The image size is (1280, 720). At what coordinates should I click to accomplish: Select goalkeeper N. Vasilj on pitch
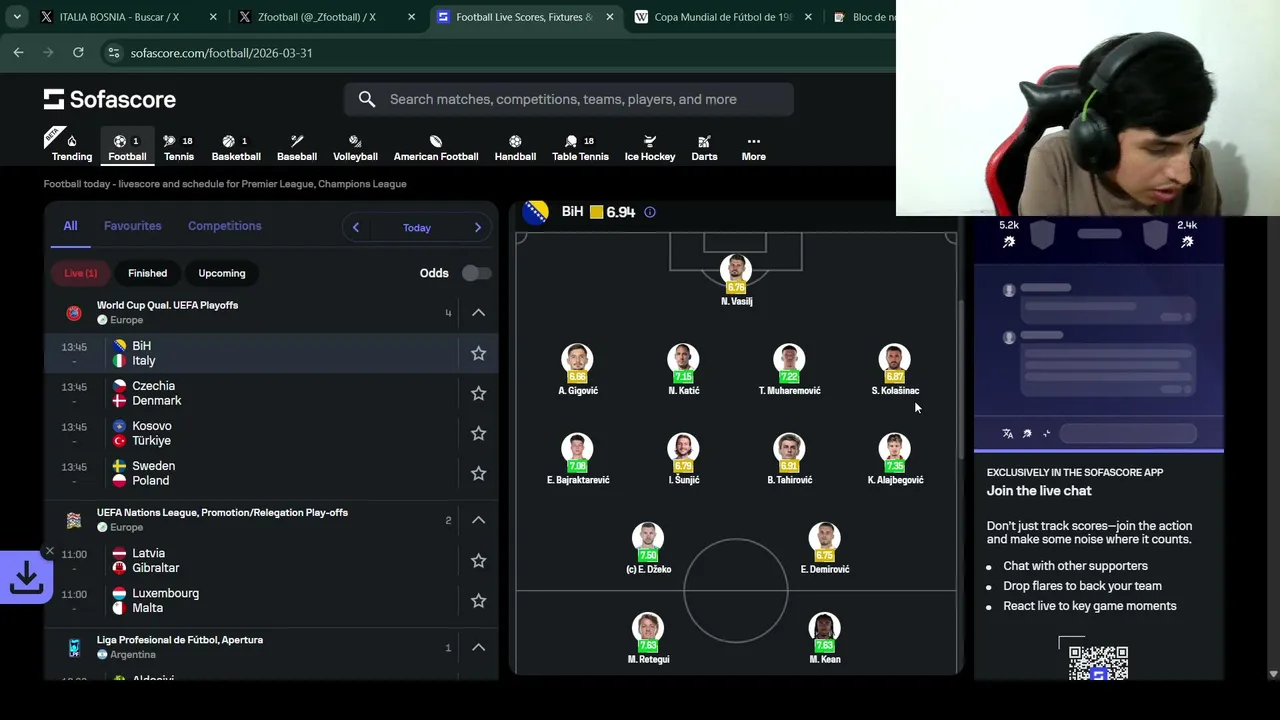click(736, 280)
